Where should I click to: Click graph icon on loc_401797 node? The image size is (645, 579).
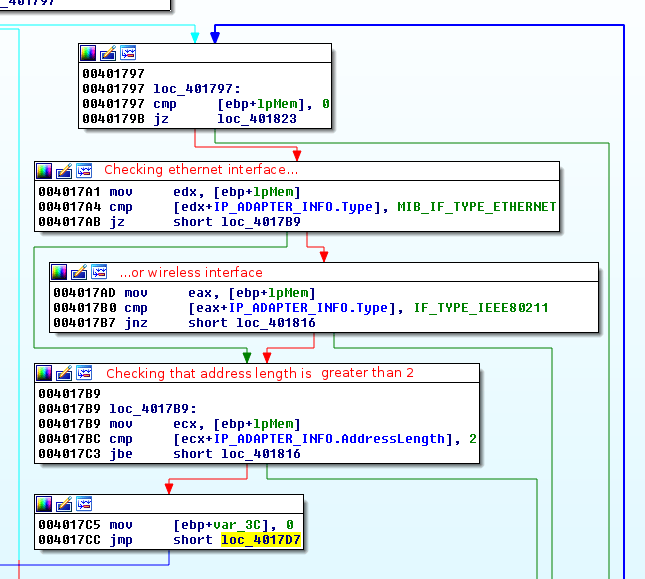(128, 53)
